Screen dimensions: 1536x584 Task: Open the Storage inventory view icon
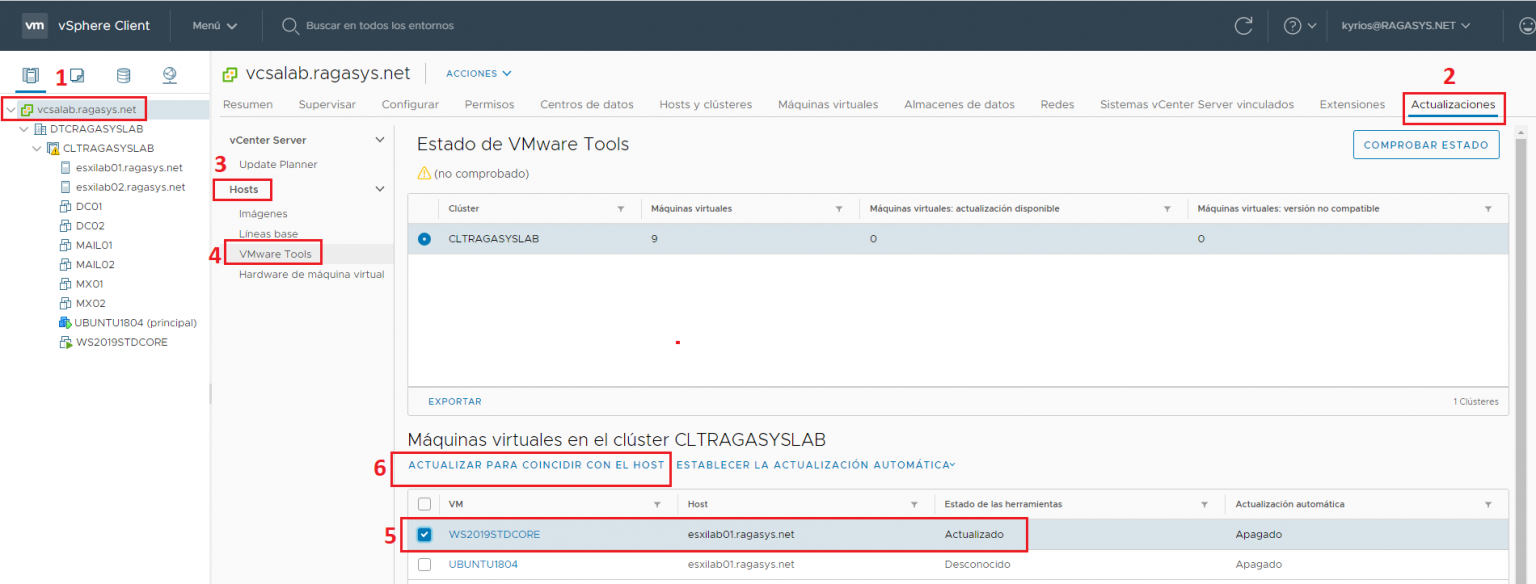pos(123,75)
